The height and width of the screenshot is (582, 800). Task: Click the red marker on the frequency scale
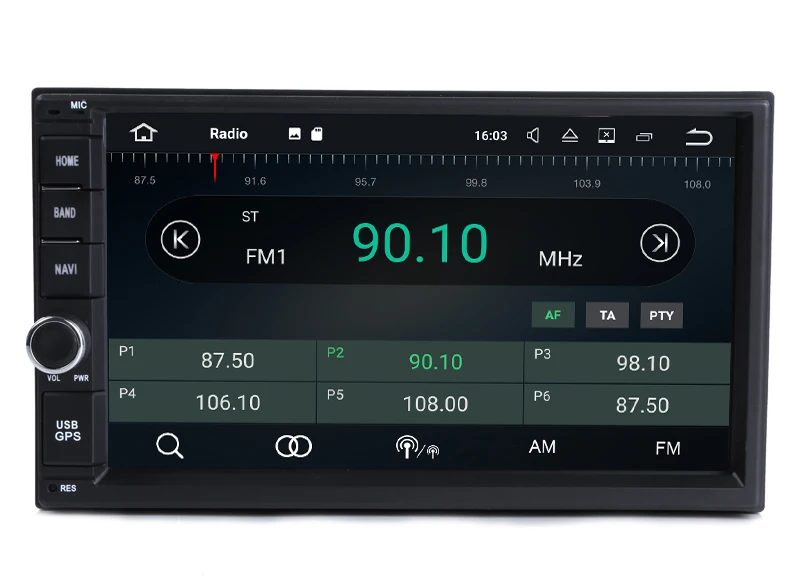[x=215, y=167]
